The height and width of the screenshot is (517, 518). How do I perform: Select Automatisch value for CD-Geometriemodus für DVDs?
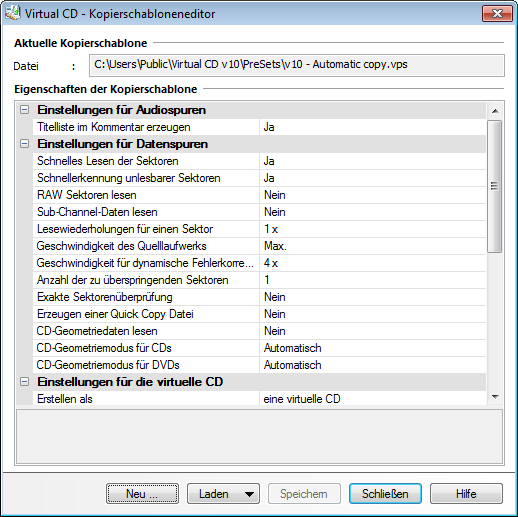pyautogui.click(x=293, y=365)
